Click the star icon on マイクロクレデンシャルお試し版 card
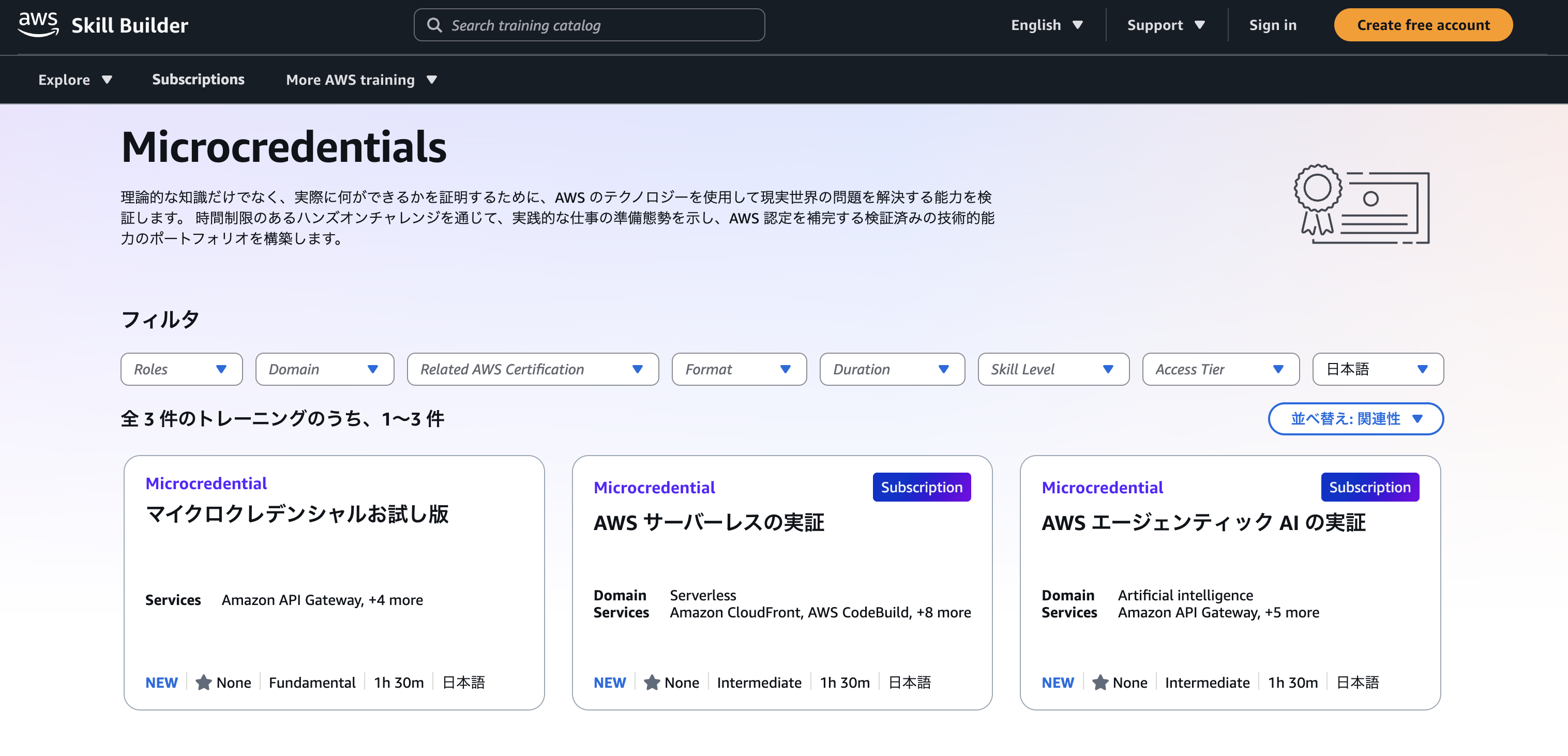 pos(203,682)
